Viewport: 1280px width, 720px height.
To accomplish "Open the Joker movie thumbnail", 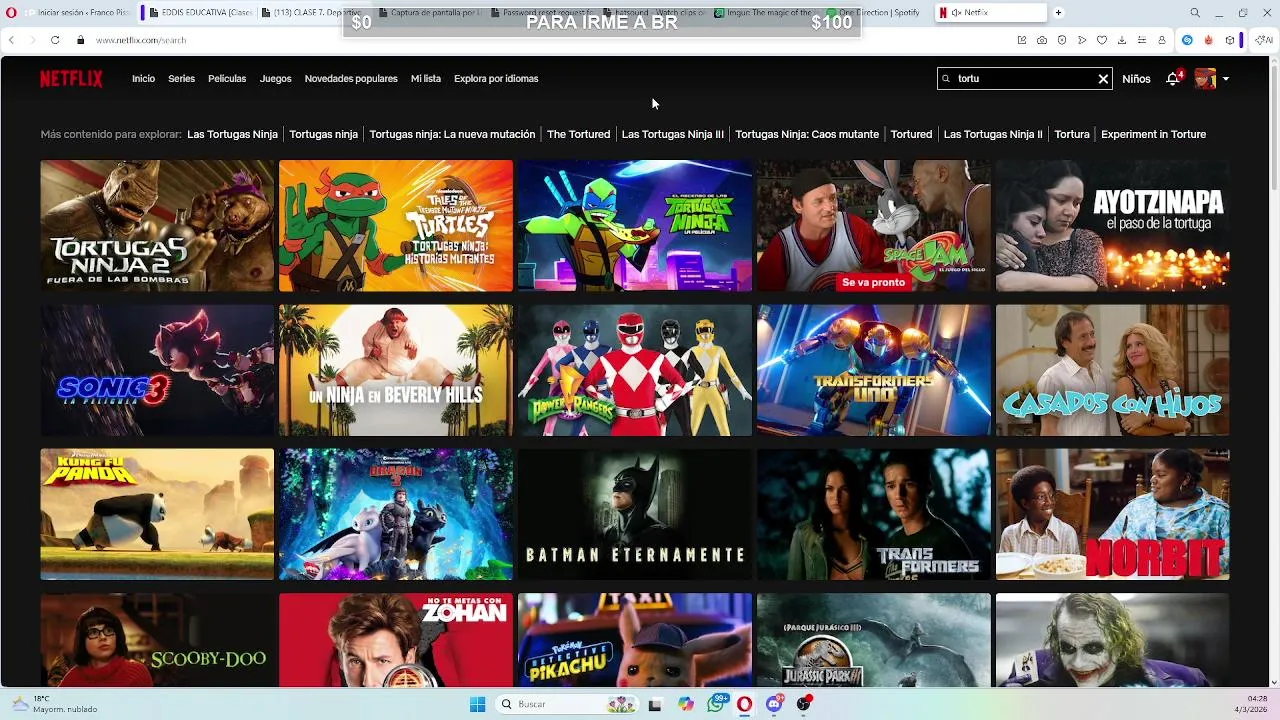I will (1113, 640).
